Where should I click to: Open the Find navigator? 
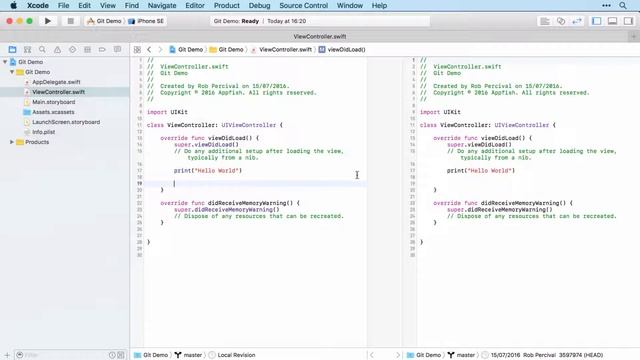[42, 49]
